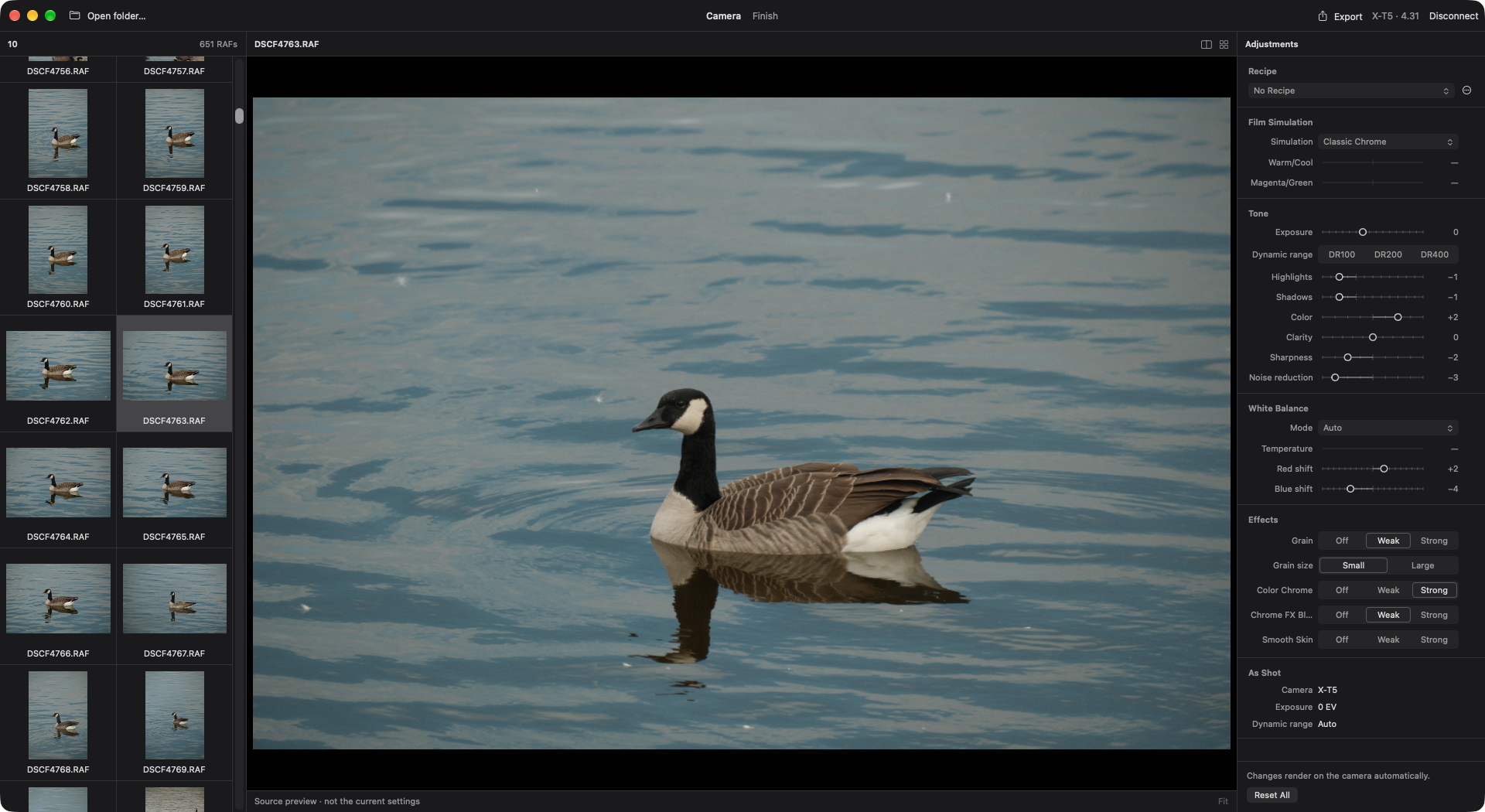This screenshot has height=812, width=1485.
Task: Select thumbnail DSCF4766.RAF
Action: 58,599
